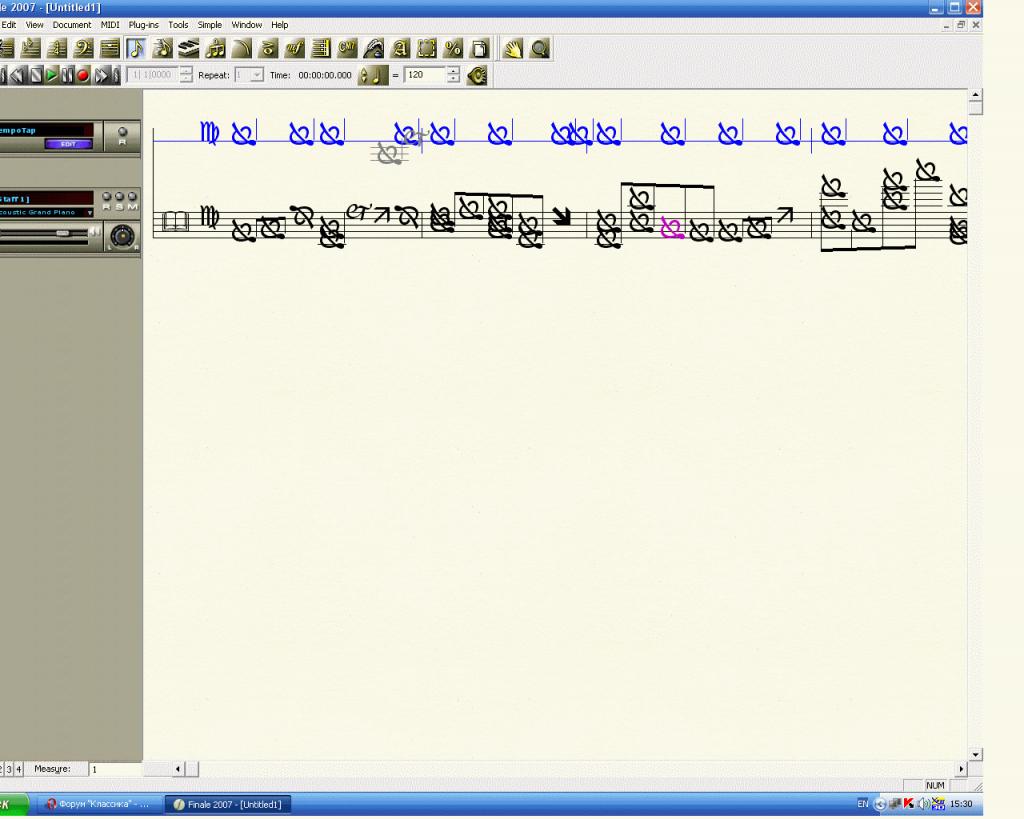
Task: Open speaker playback settings icon
Action: point(477,75)
